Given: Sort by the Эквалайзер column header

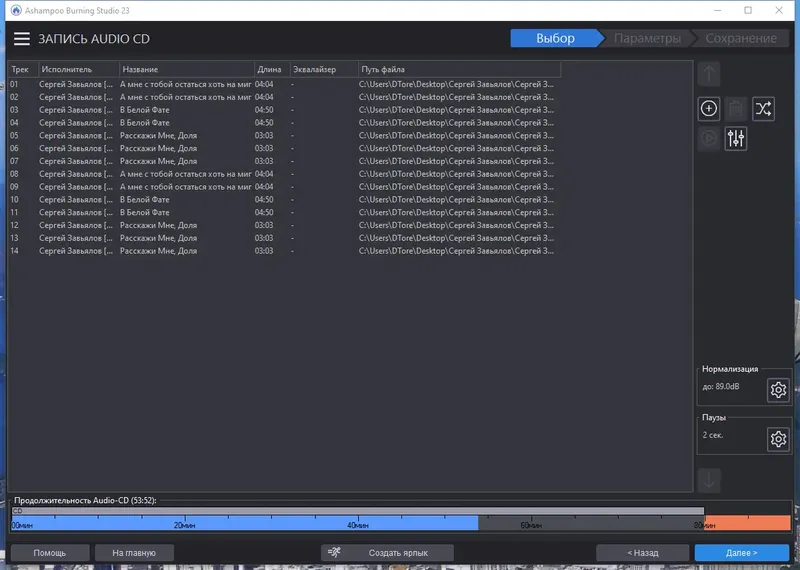Looking at the screenshot, I should pyautogui.click(x=324, y=69).
